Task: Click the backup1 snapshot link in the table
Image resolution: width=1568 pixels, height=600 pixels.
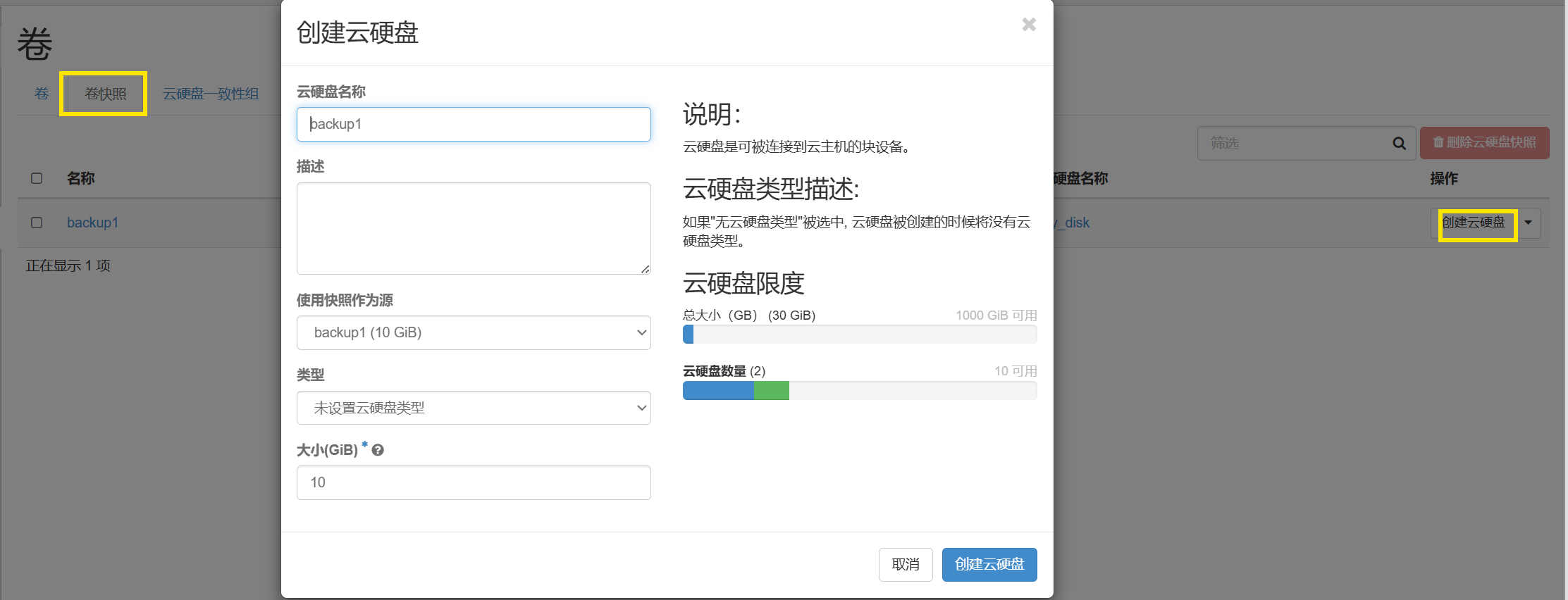Action: [92, 223]
